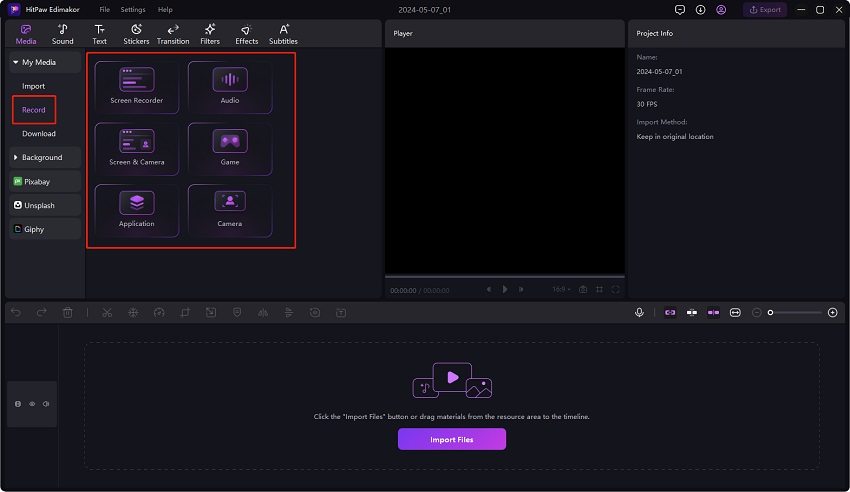Toggle track visibility eye icon
This screenshot has width=850, height=492.
(x=31, y=404)
